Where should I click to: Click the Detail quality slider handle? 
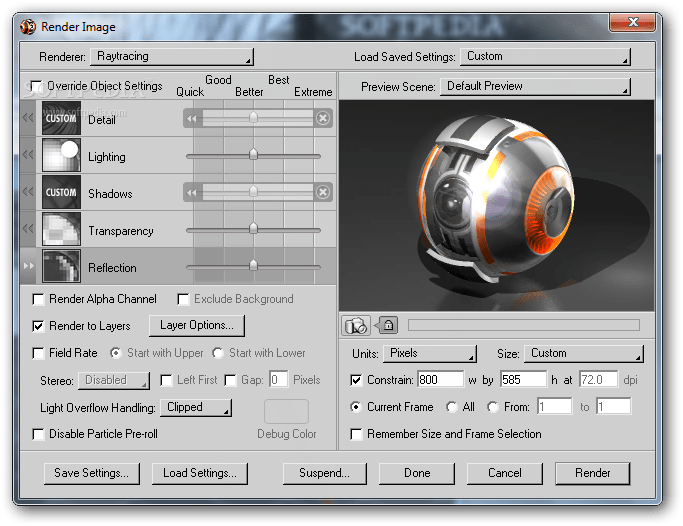(x=253, y=118)
